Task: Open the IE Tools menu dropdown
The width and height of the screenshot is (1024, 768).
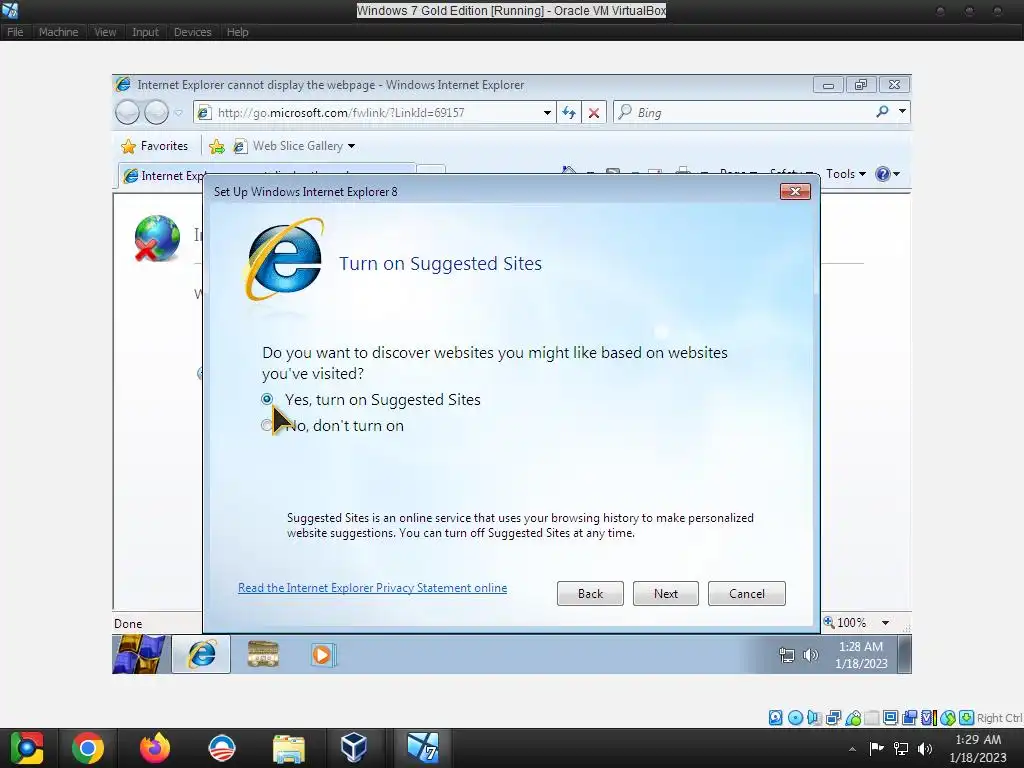Action: (x=846, y=174)
